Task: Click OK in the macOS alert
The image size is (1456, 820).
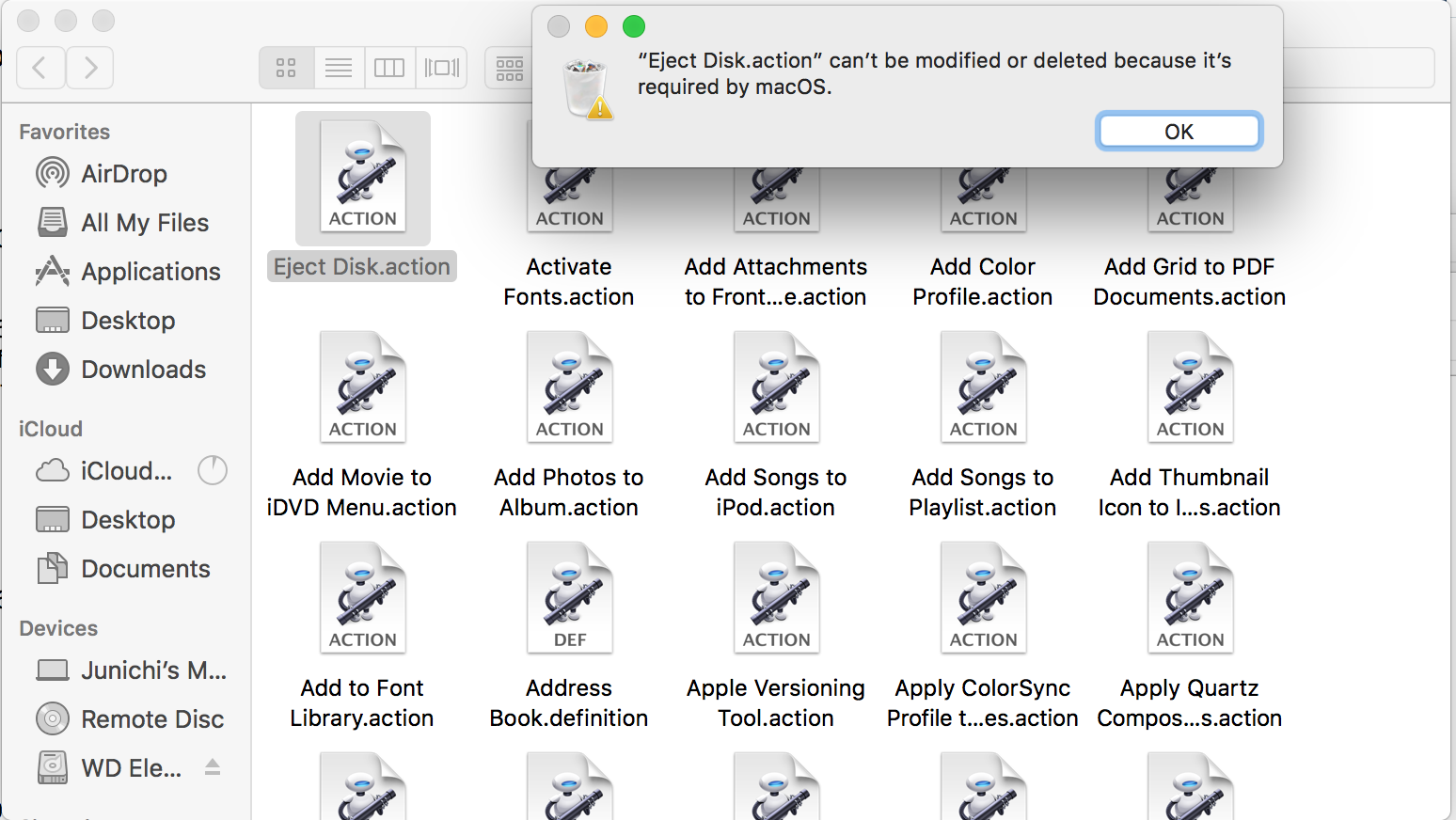Action: pos(1179,131)
